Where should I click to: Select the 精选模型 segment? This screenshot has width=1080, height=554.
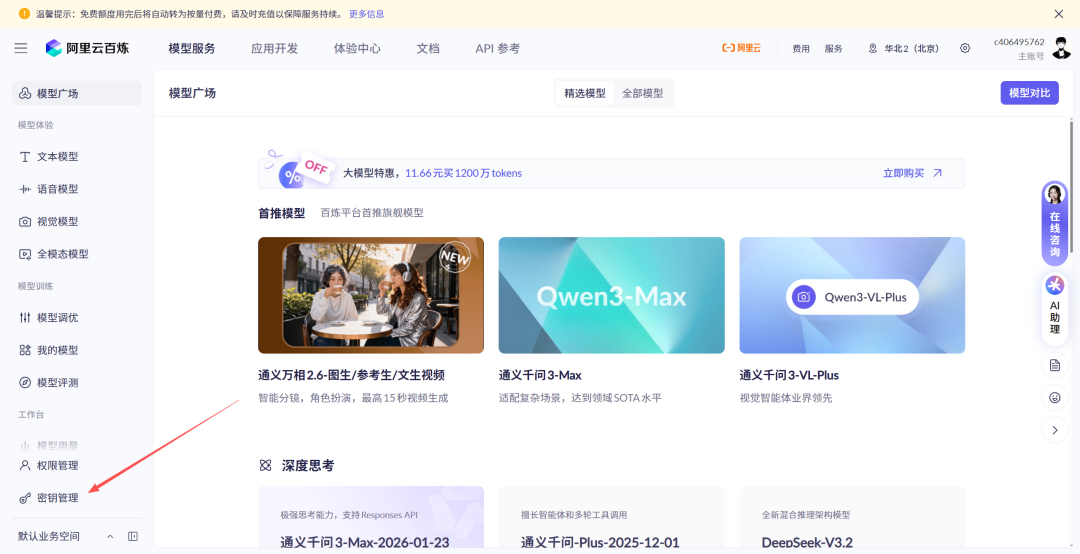pos(585,93)
